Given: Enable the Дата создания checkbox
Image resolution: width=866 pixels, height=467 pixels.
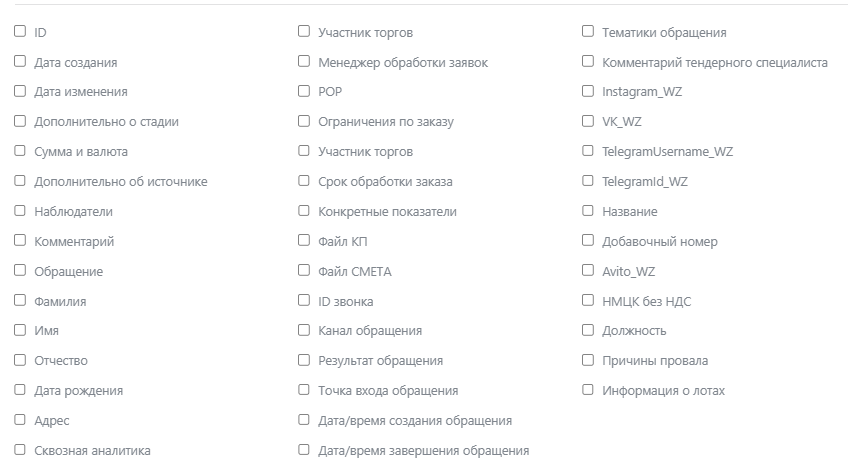Looking at the screenshot, I should [20, 62].
